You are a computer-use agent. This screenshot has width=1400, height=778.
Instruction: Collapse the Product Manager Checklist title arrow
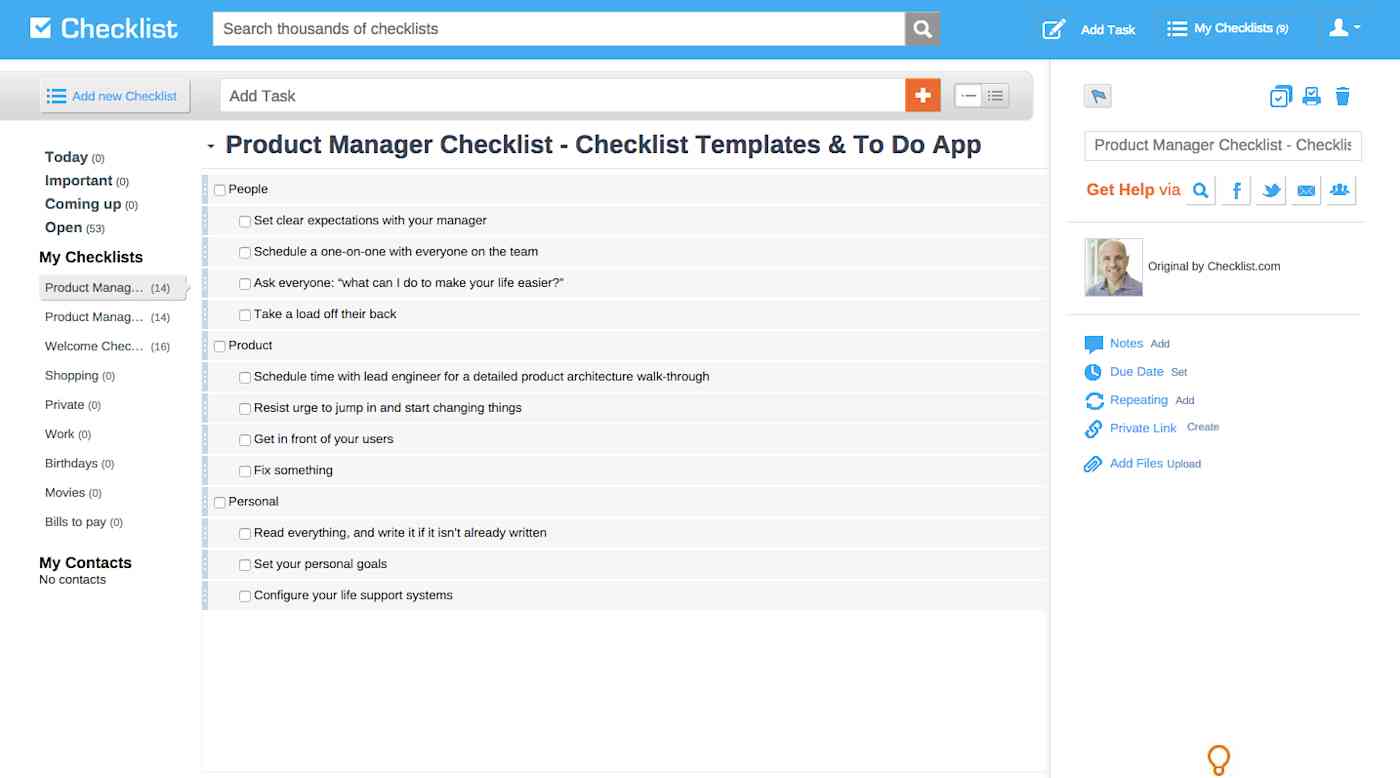211,146
